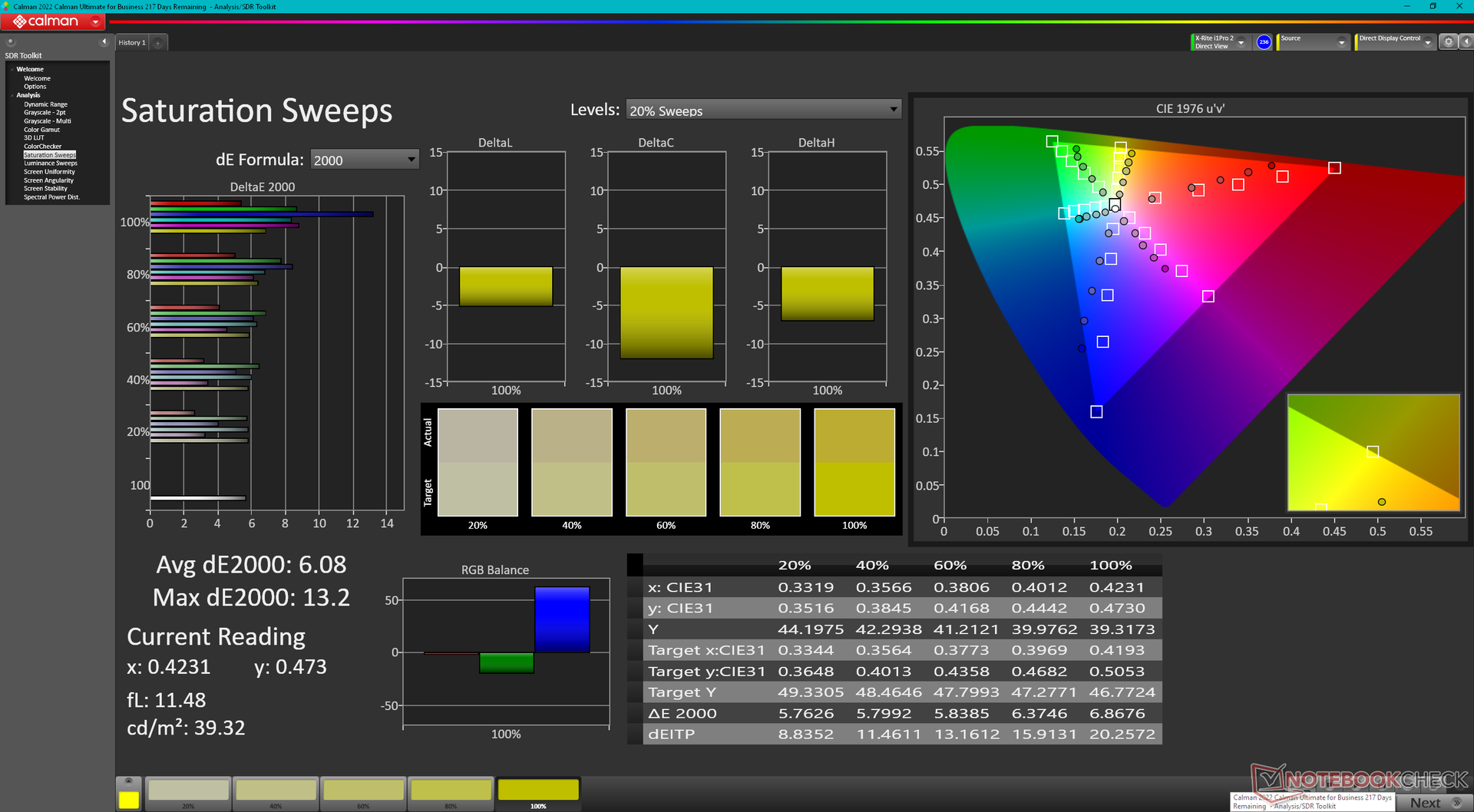
Task: Open settings gear in top right
Action: pos(1448,42)
